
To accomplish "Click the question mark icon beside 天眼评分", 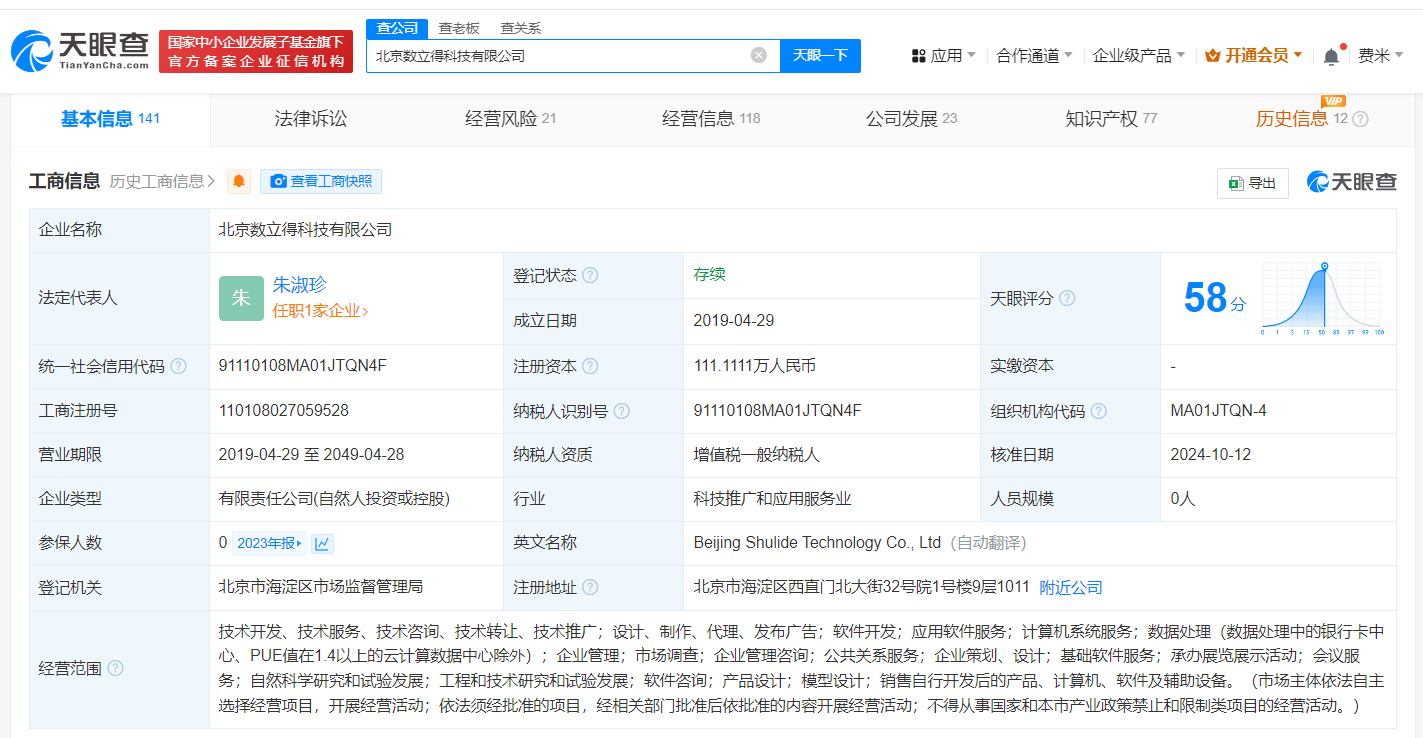I will pos(1067,298).
